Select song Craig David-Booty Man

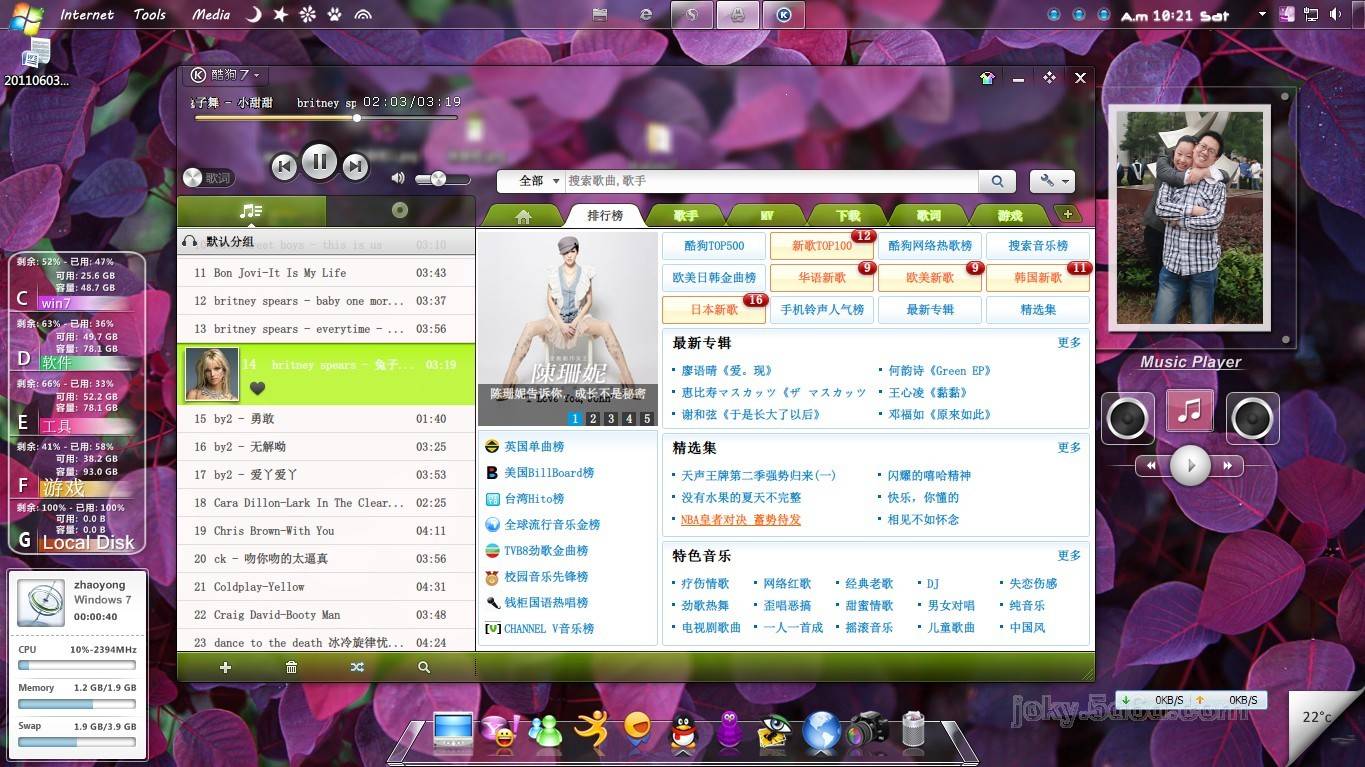pyautogui.click(x=326, y=615)
